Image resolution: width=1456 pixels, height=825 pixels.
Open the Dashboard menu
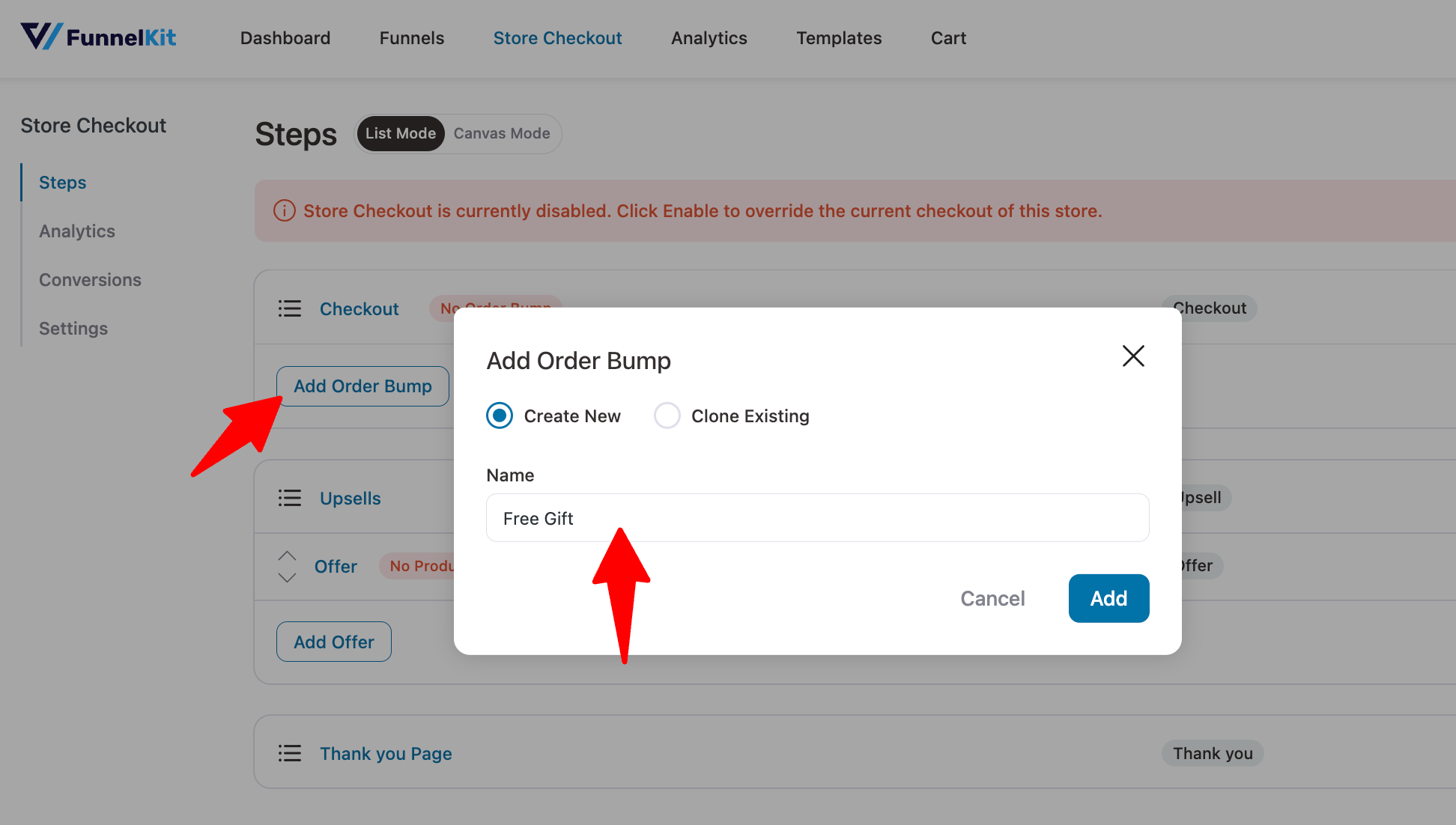pos(285,38)
